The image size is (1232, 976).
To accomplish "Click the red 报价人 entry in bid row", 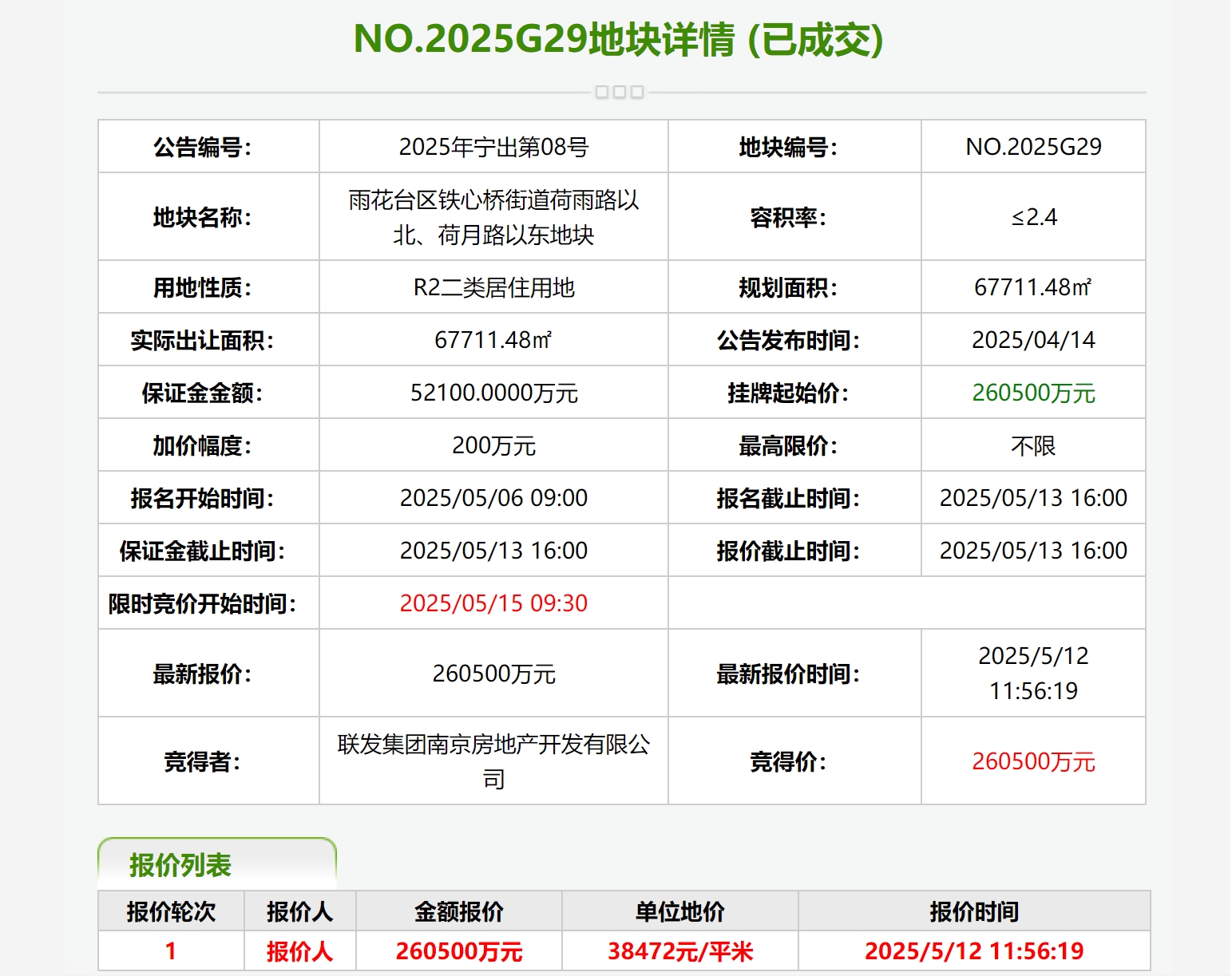I will (299, 951).
